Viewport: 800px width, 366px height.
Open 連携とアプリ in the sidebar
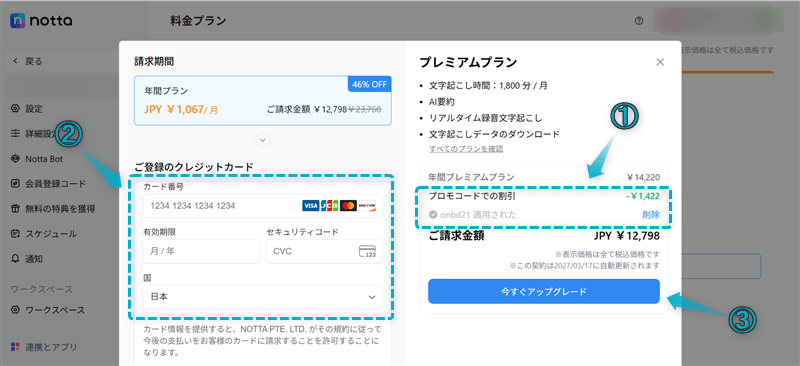tap(44, 347)
